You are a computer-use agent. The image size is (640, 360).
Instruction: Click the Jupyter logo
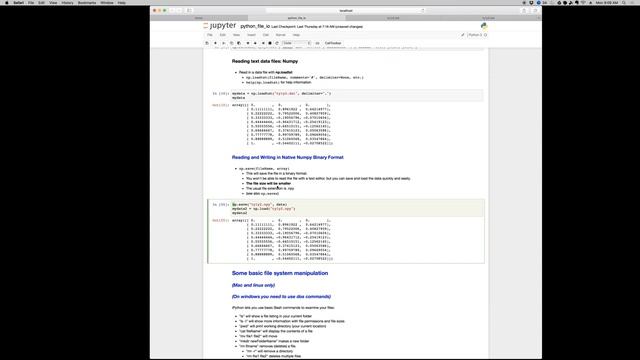pyautogui.click(x=220, y=26)
